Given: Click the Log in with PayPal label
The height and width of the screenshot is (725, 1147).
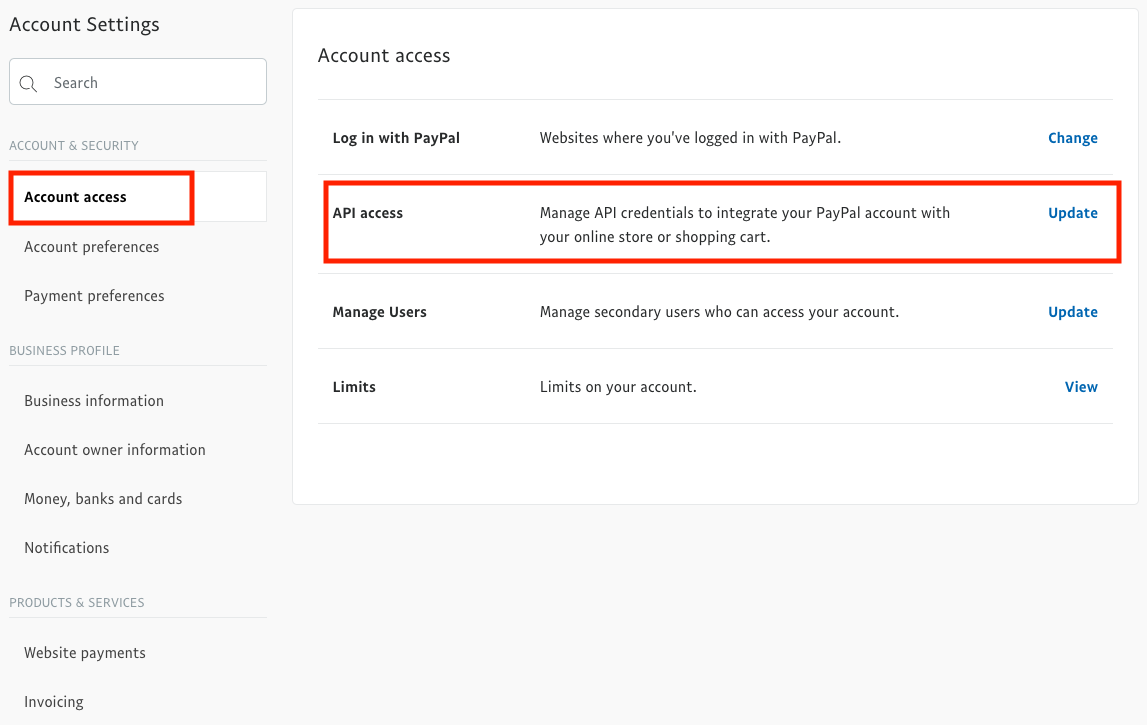Looking at the screenshot, I should pyautogui.click(x=396, y=138).
